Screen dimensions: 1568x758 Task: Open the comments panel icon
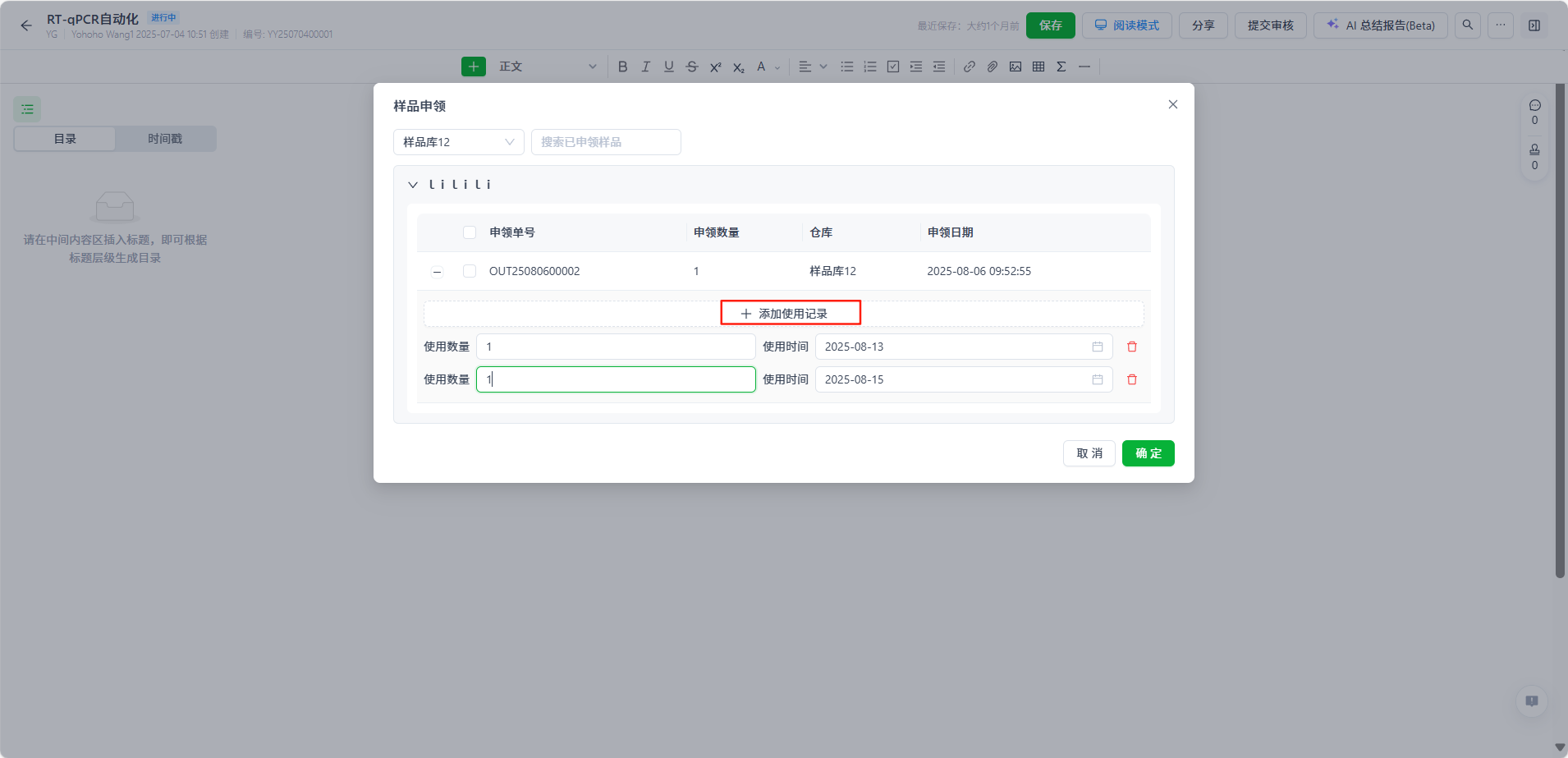(x=1534, y=106)
